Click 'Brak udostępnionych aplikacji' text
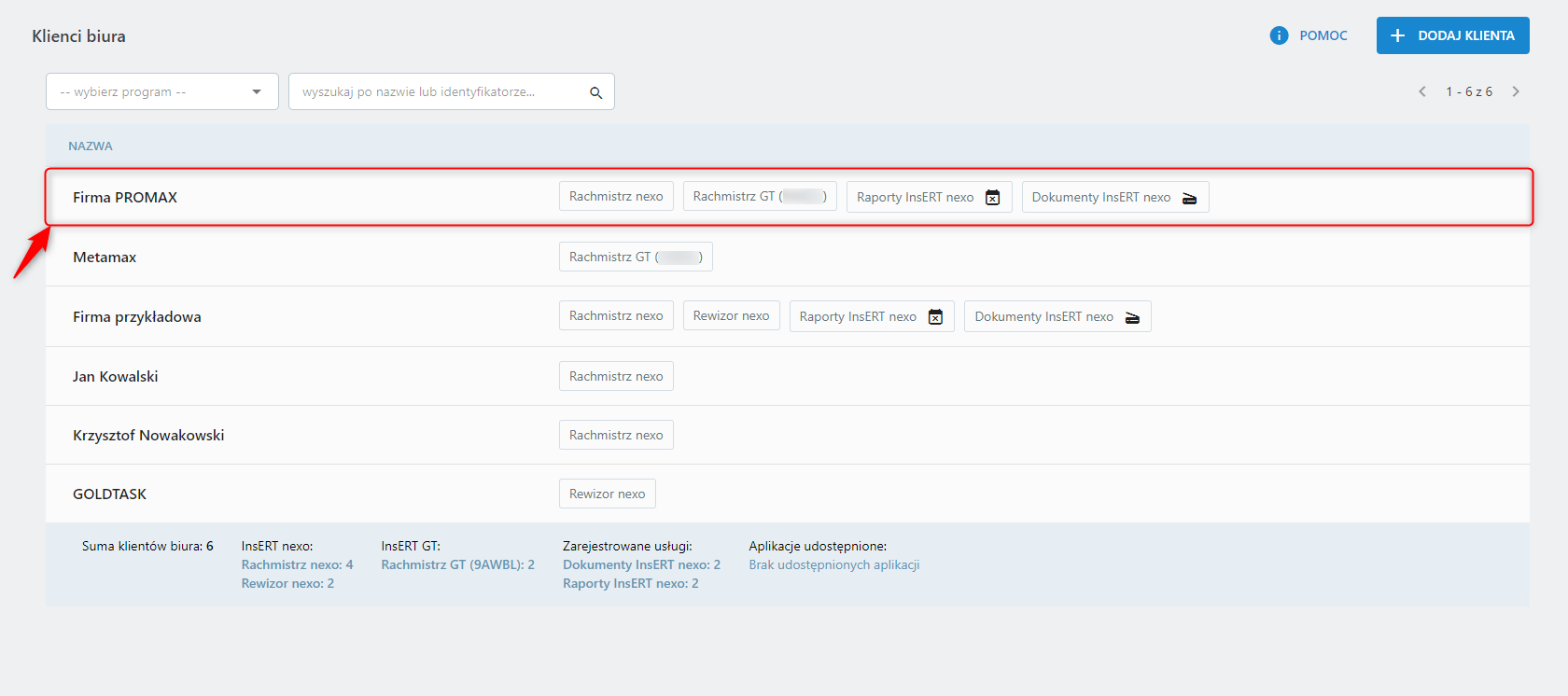 coord(834,564)
